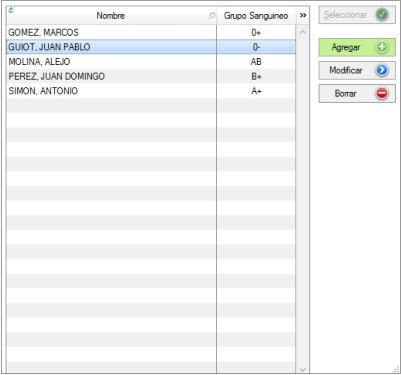Click blood group cell AB
The image size is (401, 375).
tap(256, 62)
